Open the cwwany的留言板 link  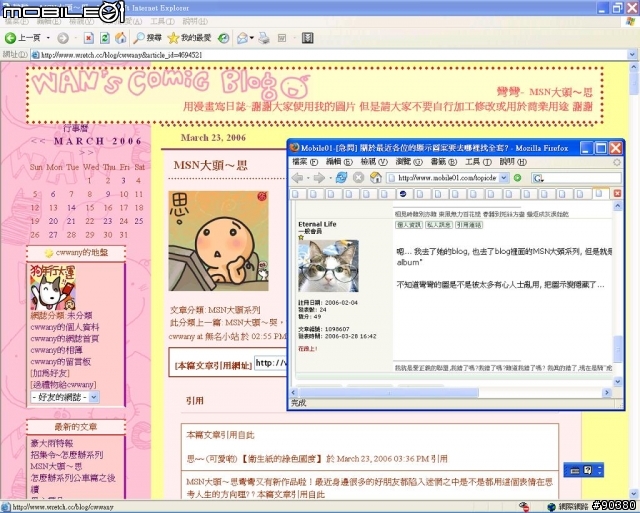click(60, 362)
